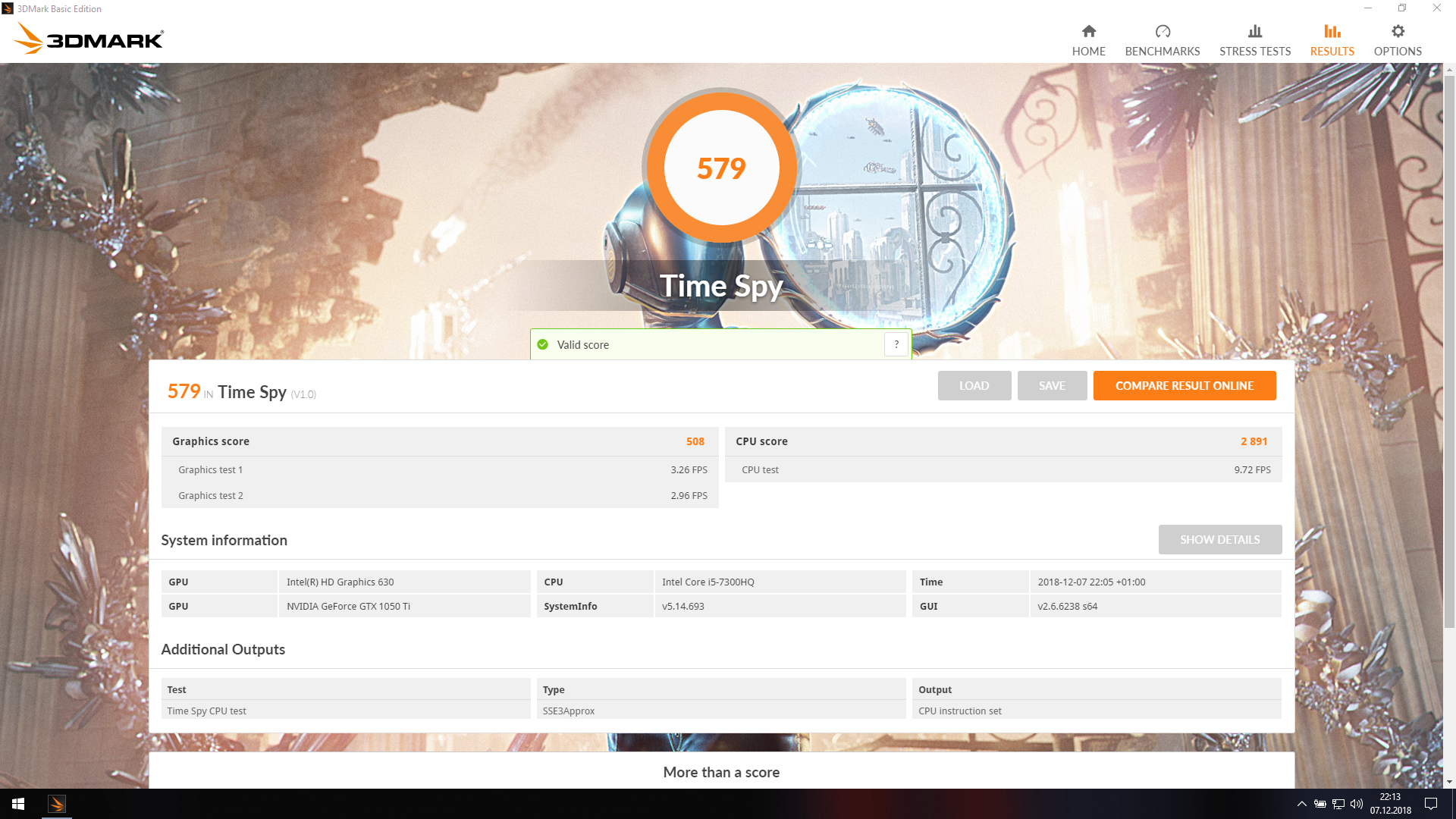Open the notification center icon
Screen dimensions: 1456x819
point(1430,804)
